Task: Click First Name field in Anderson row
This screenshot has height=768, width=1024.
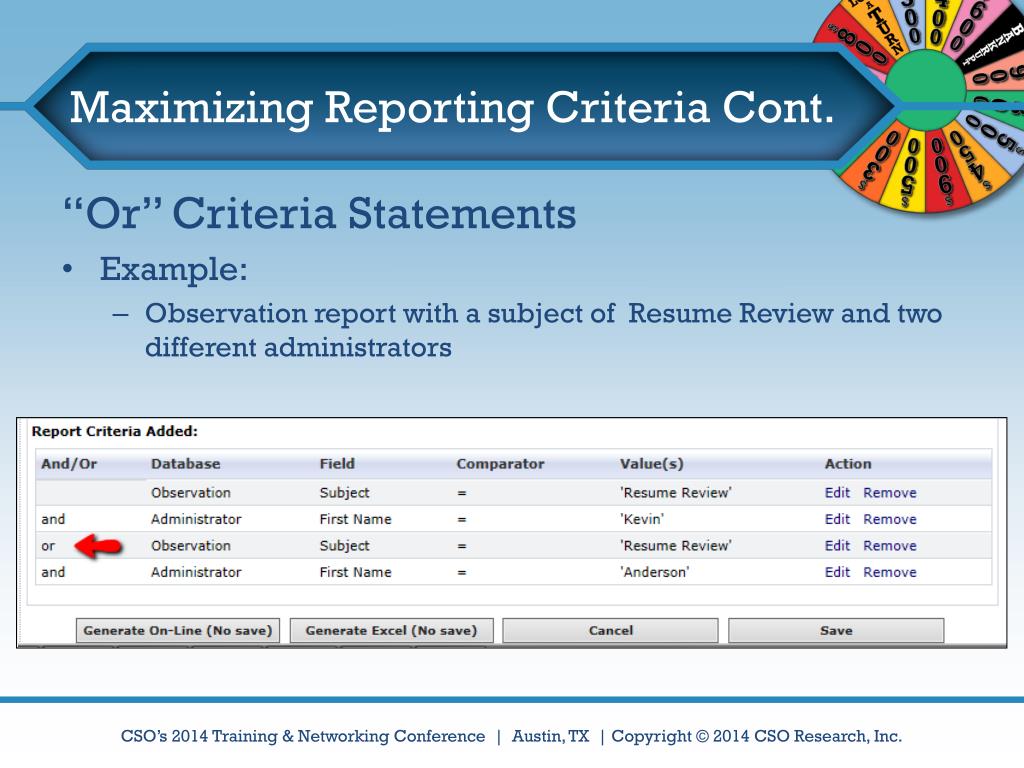Action: click(x=355, y=572)
